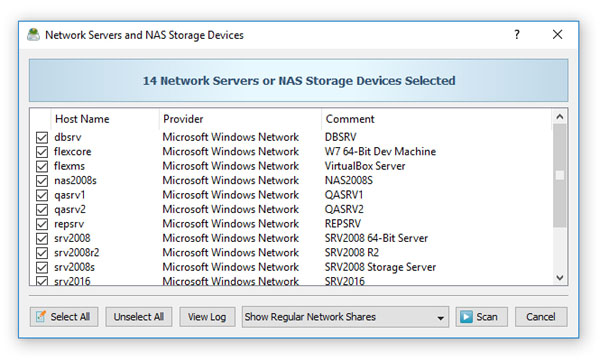Click the Cancel button

[541, 317]
